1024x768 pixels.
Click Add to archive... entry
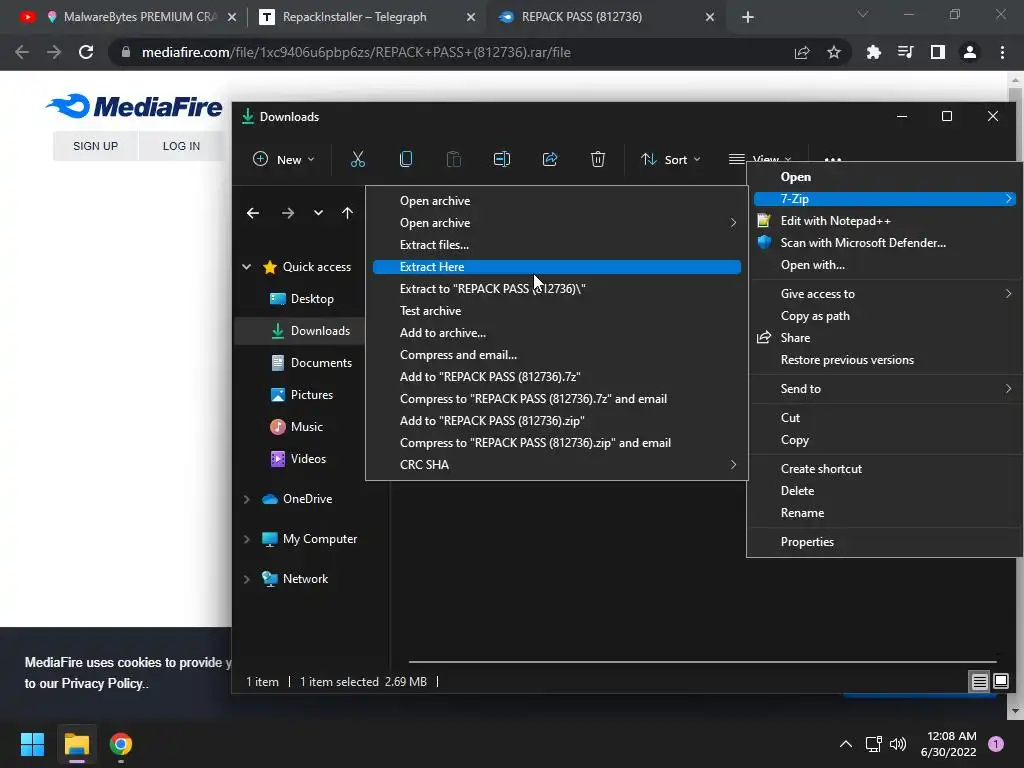click(556, 333)
